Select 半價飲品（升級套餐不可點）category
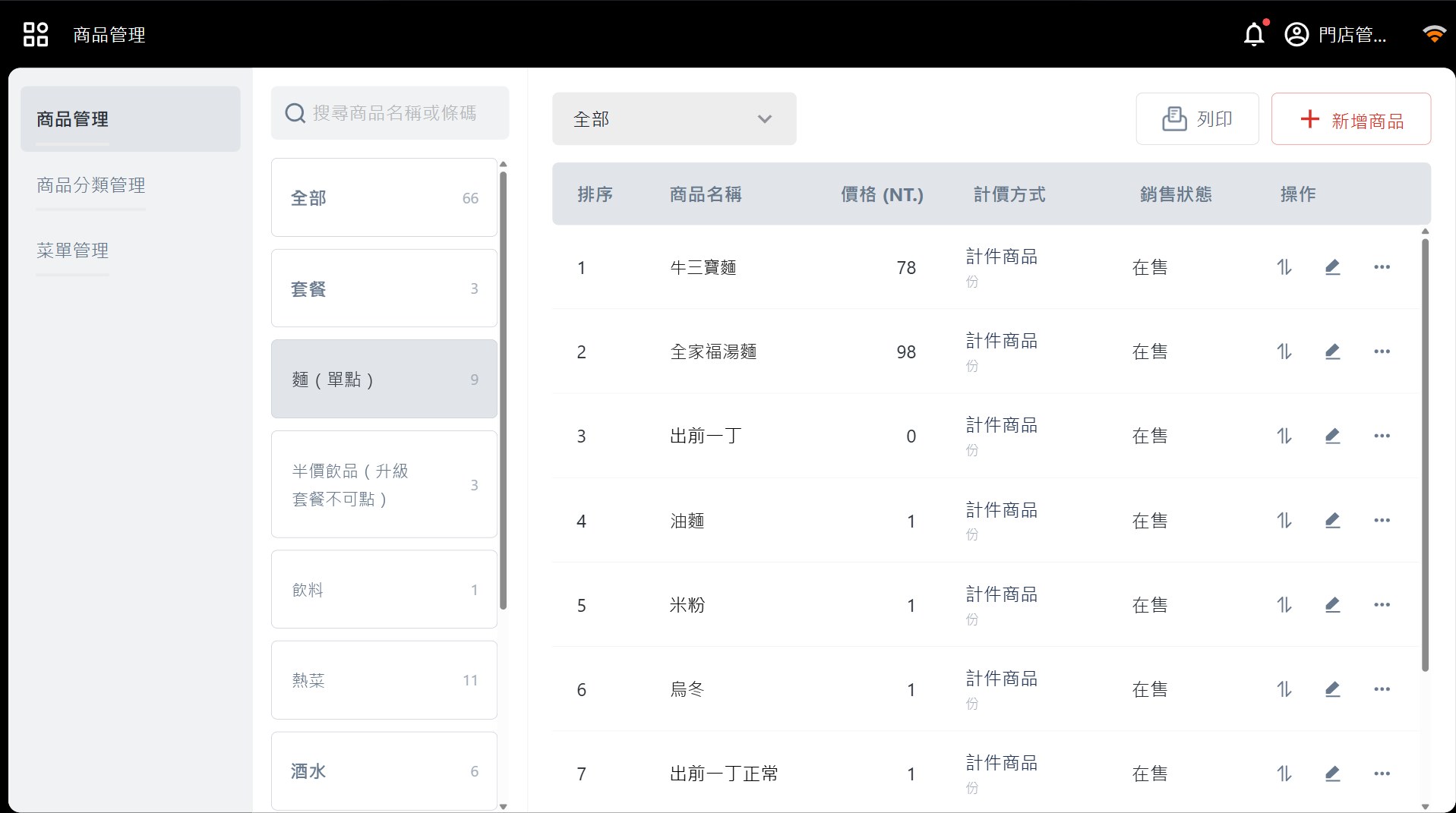The height and width of the screenshot is (813, 1456). 384,484
